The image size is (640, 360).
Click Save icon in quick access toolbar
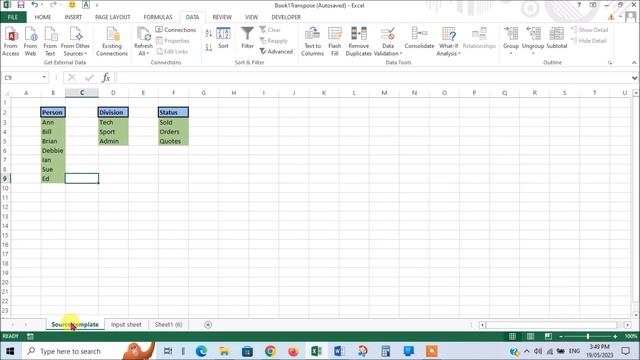(x=21, y=5)
